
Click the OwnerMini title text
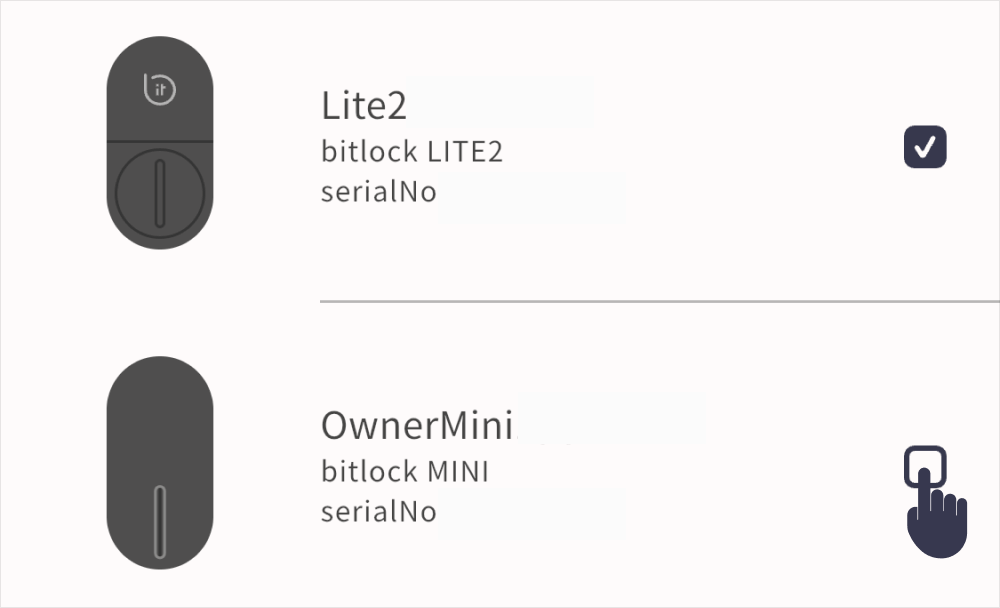[418, 425]
